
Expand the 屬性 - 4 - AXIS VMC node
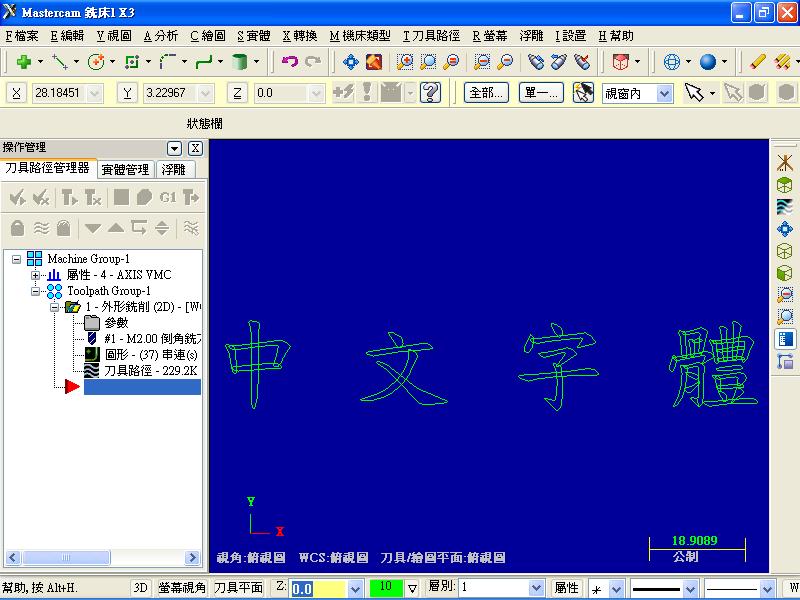pos(35,276)
